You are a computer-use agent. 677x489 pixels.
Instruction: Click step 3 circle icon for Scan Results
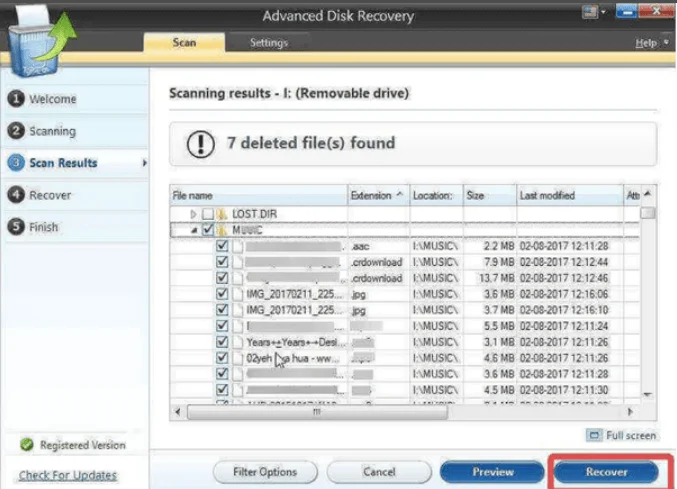[x=16, y=163]
